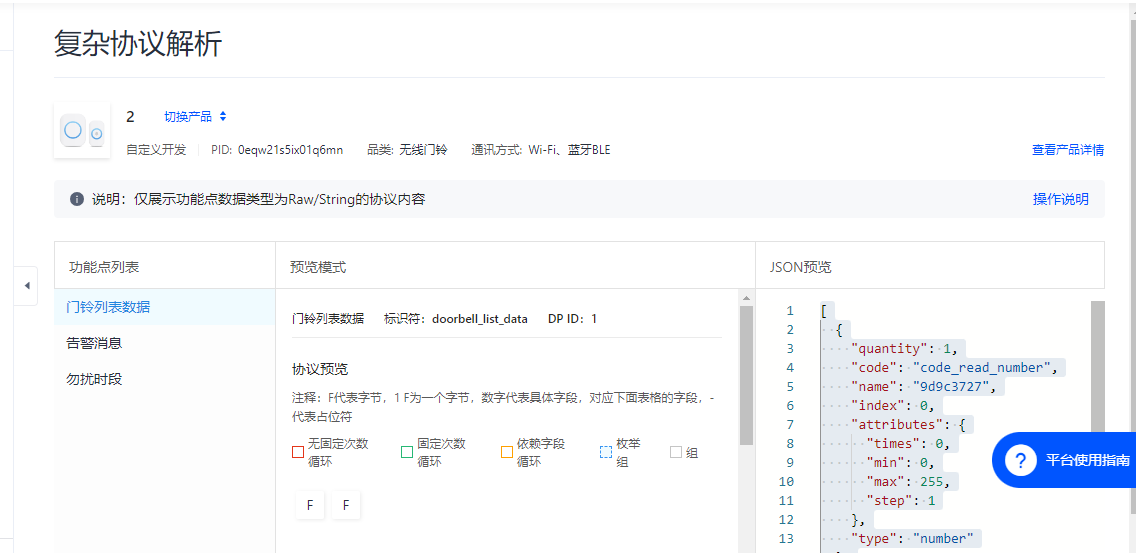Click the doorbell product thumbnail image
The height and width of the screenshot is (553, 1136).
pos(82,130)
